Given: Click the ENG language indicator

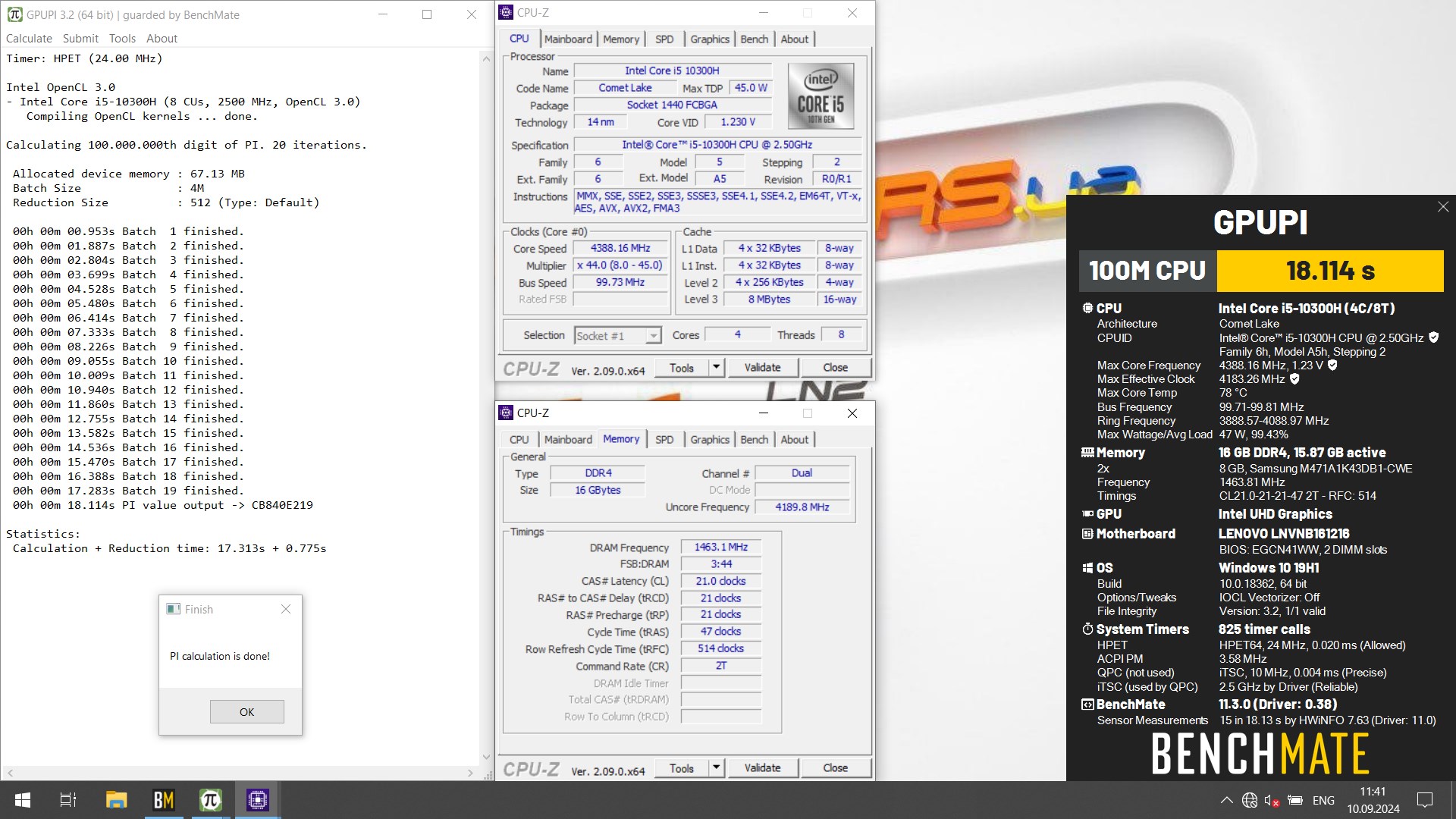Looking at the screenshot, I should [x=1323, y=800].
